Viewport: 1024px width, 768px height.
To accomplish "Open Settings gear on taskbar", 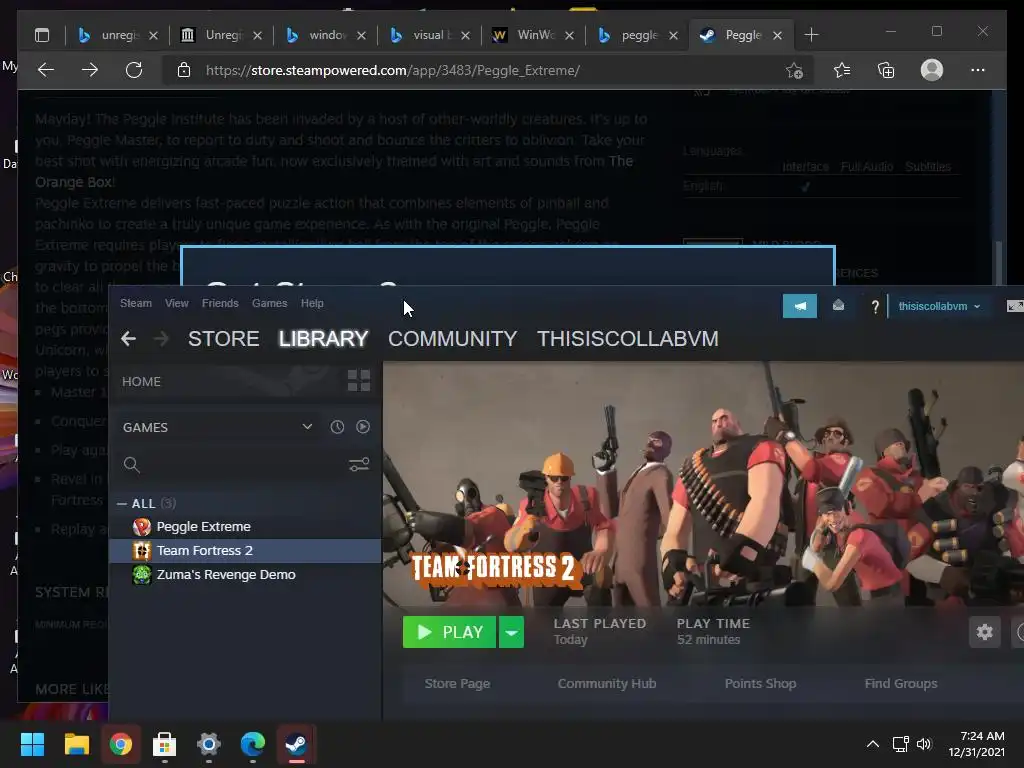I will (209, 744).
